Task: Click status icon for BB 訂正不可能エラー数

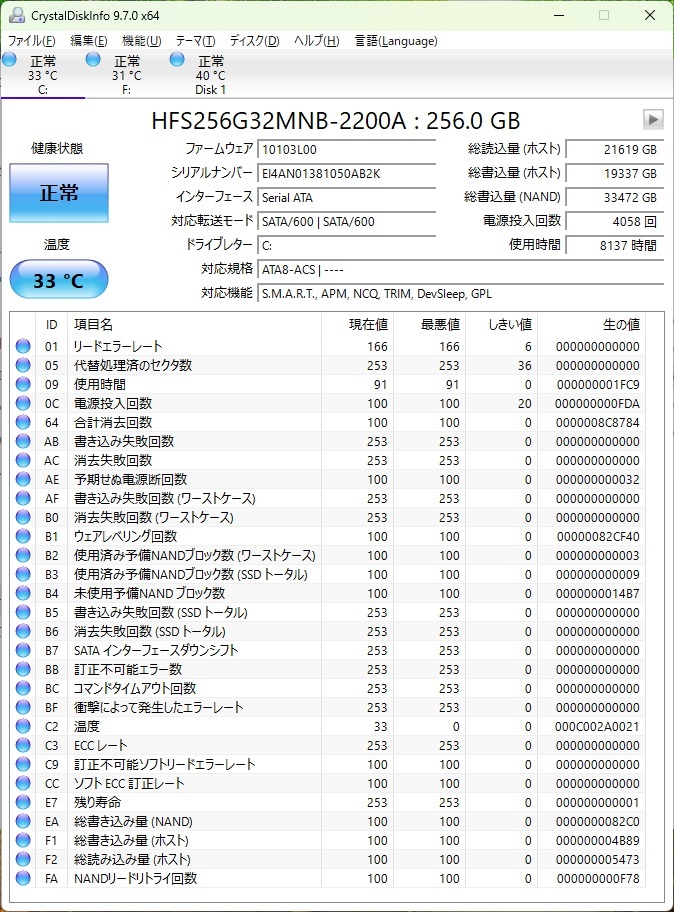Action: (23, 669)
